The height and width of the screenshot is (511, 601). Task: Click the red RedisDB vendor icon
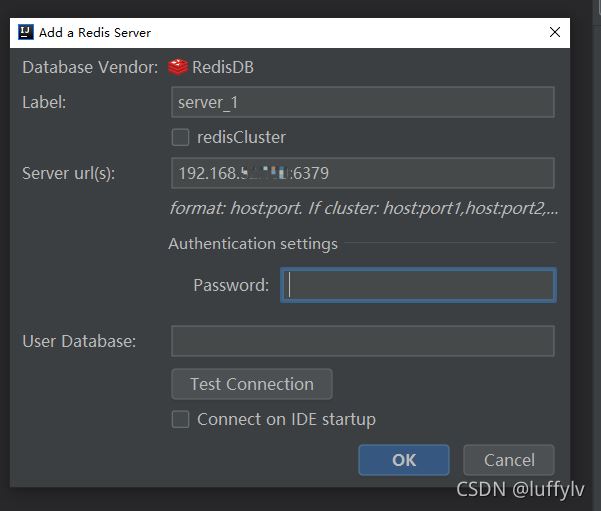pyautogui.click(x=178, y=67)
